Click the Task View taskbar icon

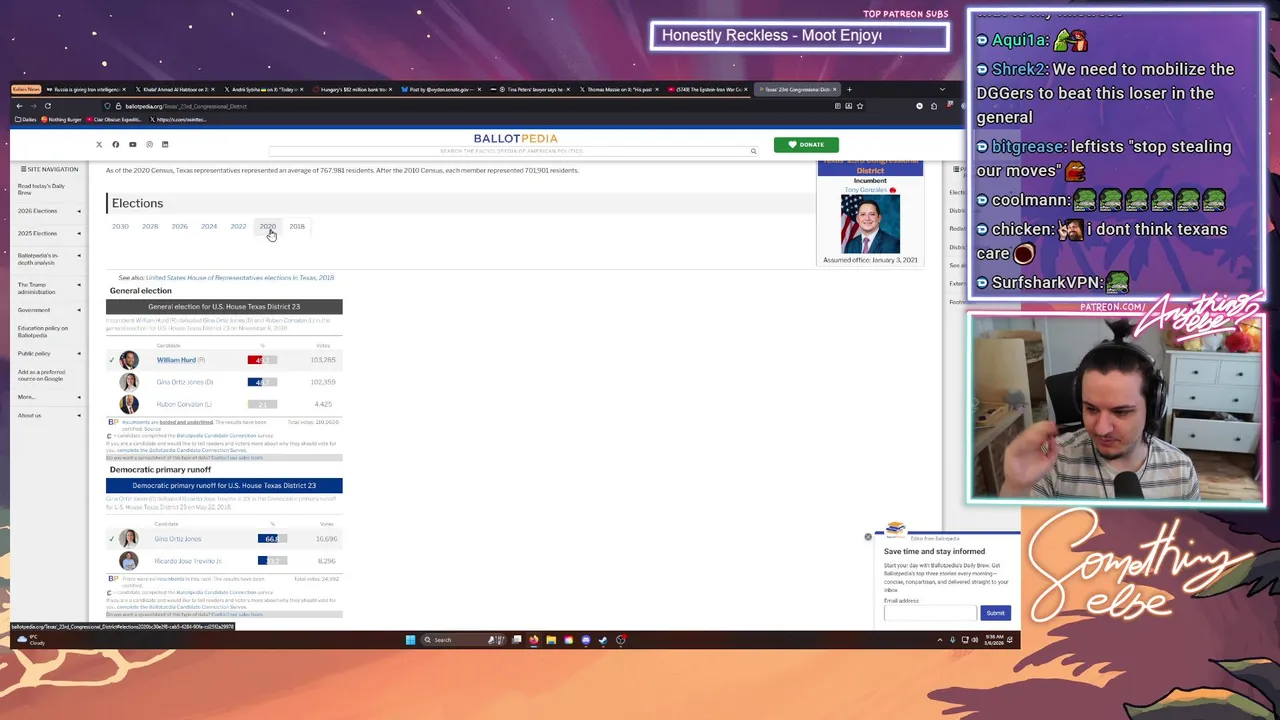pyautogui.click(x=517, y=640)
